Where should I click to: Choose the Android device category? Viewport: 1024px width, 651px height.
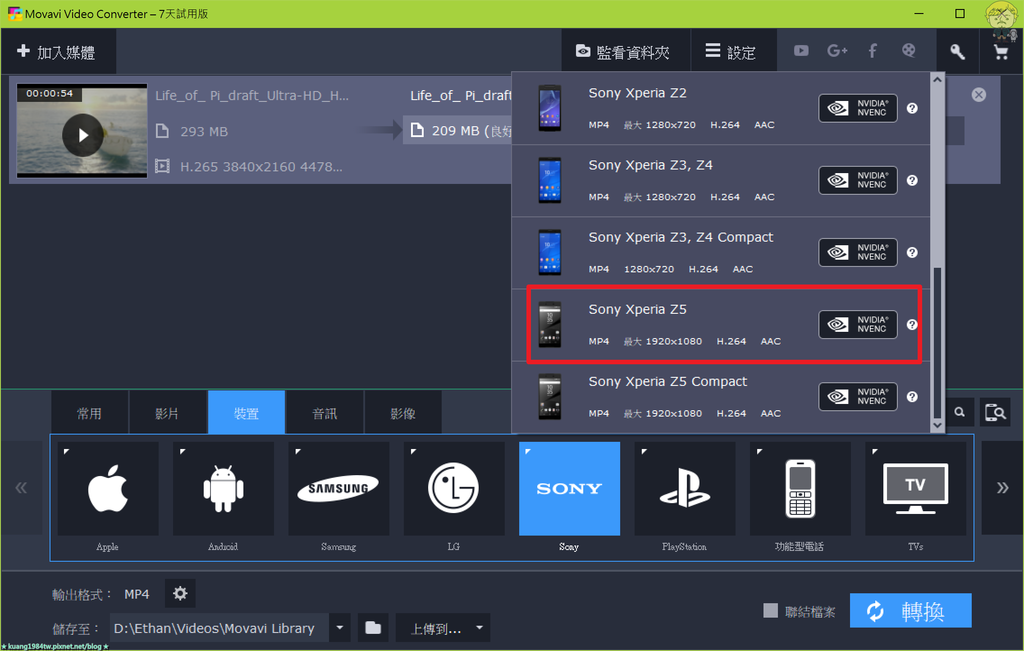pos(223,488)
